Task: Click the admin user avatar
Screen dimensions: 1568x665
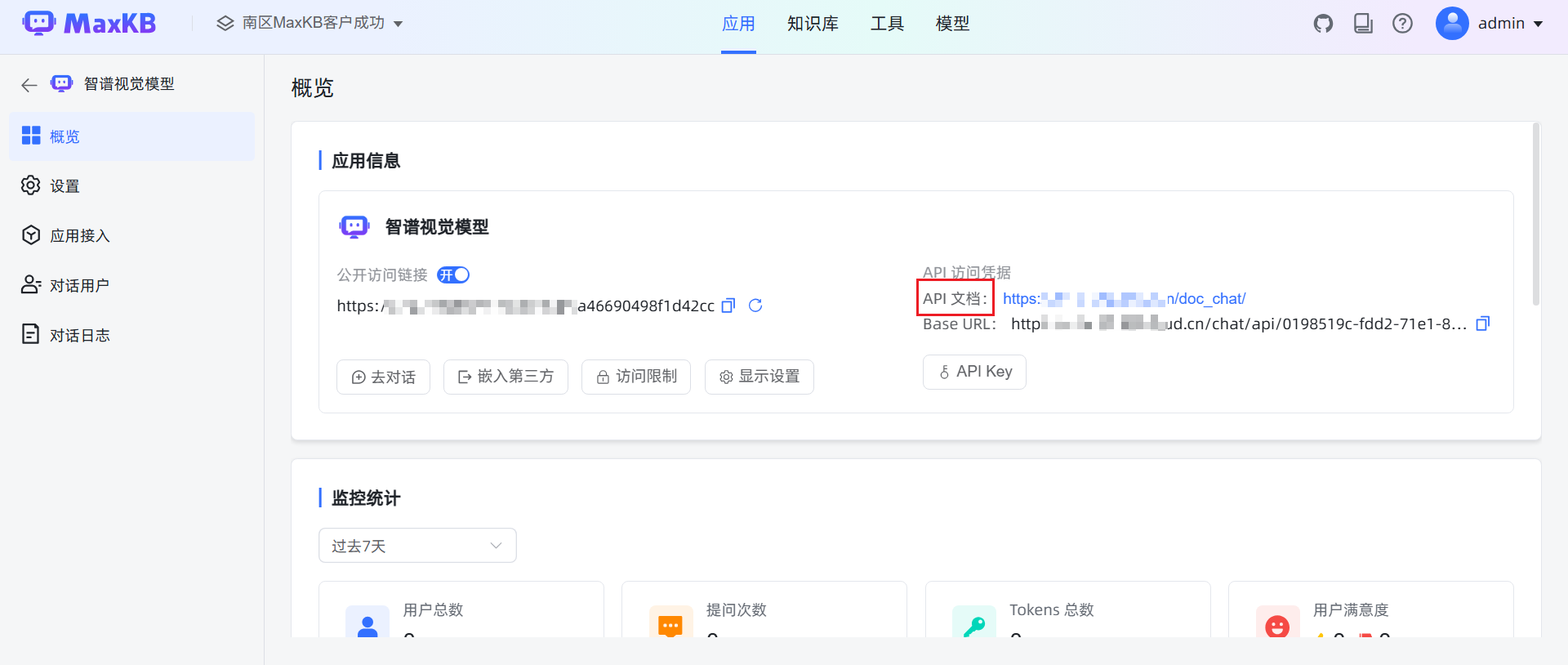Action: coord(1452,24)
